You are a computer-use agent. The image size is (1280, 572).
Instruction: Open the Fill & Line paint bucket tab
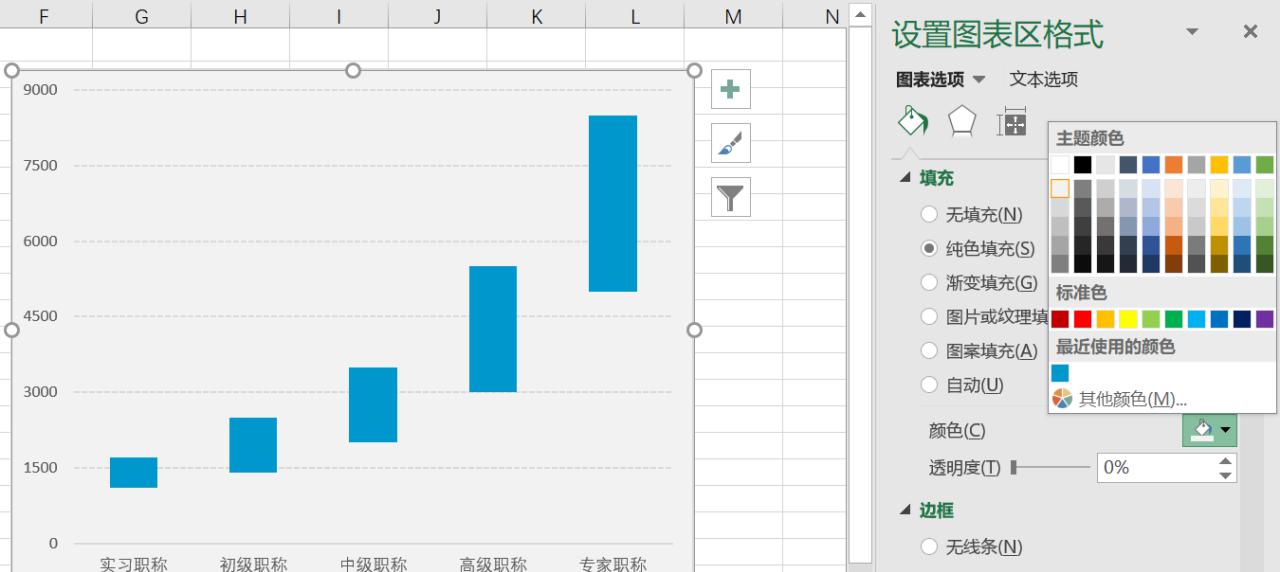coord(913,120)
